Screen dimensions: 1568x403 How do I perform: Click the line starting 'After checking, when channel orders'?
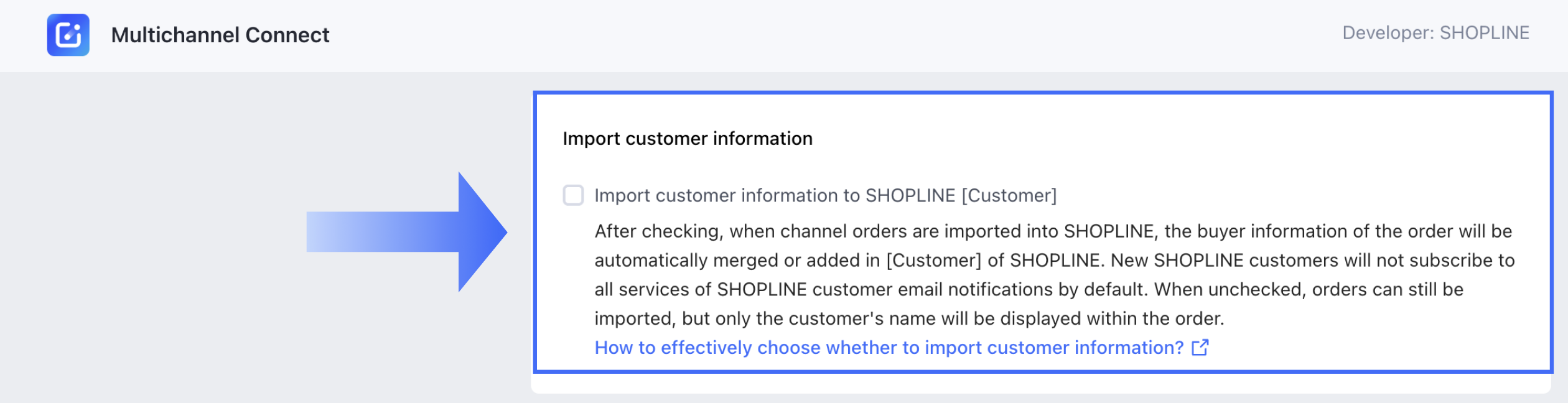click(1053, 231)
